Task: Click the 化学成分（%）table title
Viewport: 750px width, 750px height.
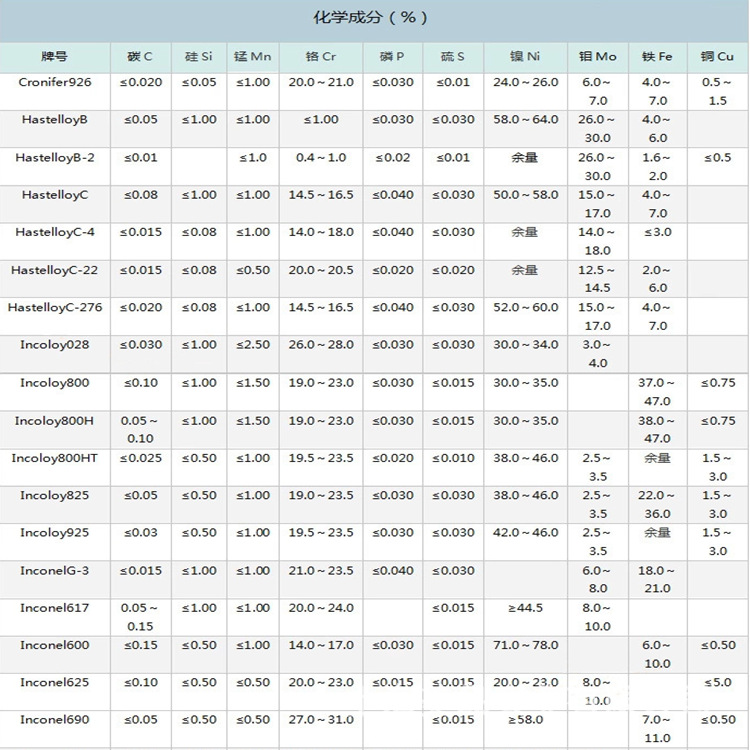Action: [x=371, y=18]
